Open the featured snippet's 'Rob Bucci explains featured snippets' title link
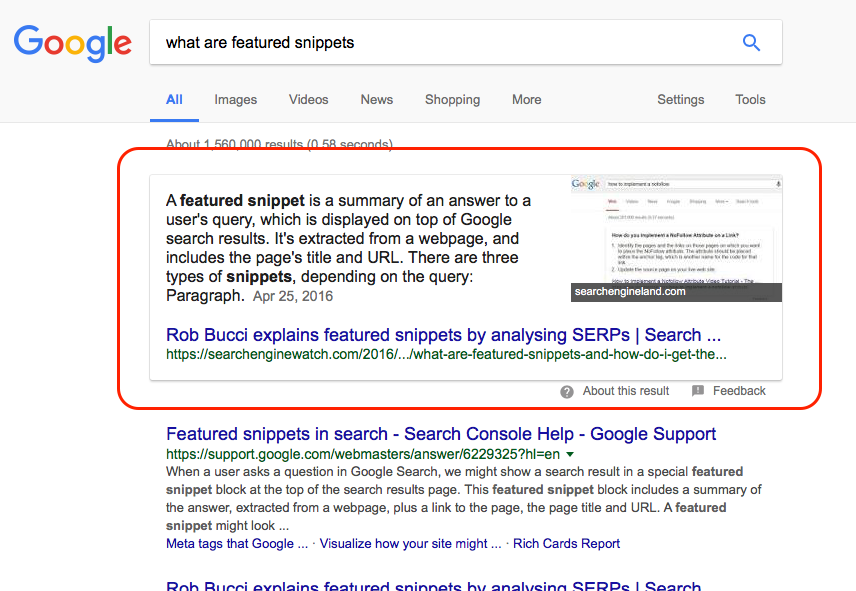This screenshot has height=591, width=856. pos(443,335)
